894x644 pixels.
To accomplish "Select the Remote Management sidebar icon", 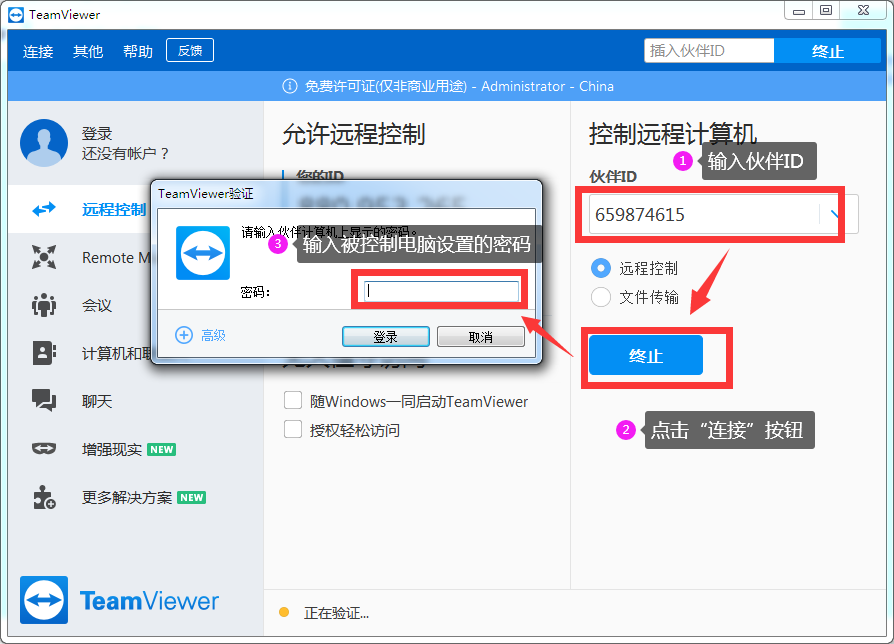I will click(44, 257).
